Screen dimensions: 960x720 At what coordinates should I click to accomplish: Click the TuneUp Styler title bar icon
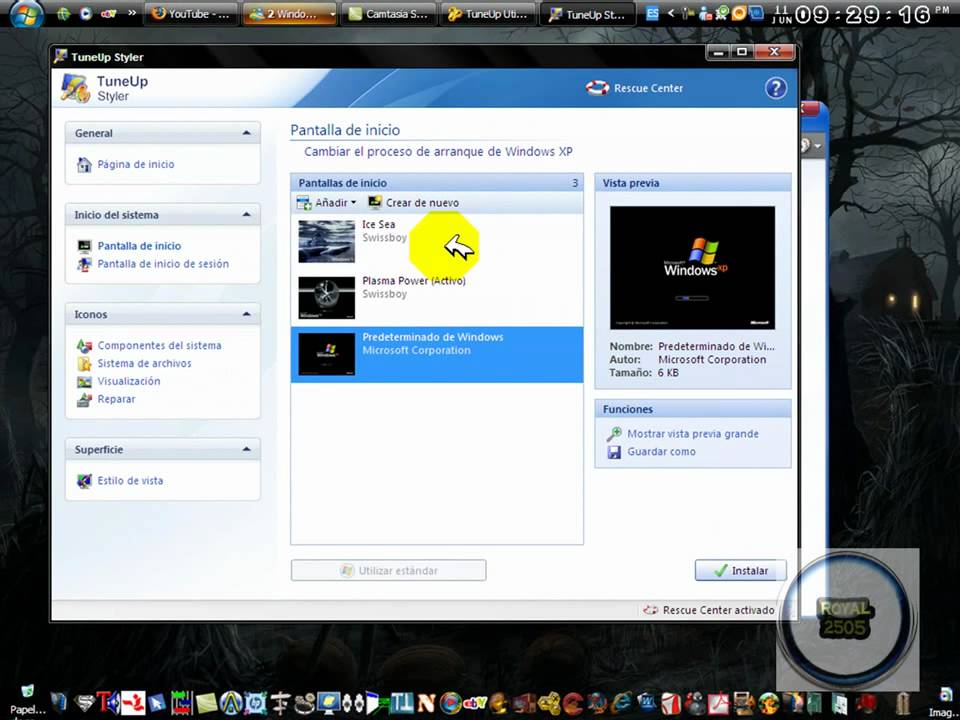click(x=61, y=56)
